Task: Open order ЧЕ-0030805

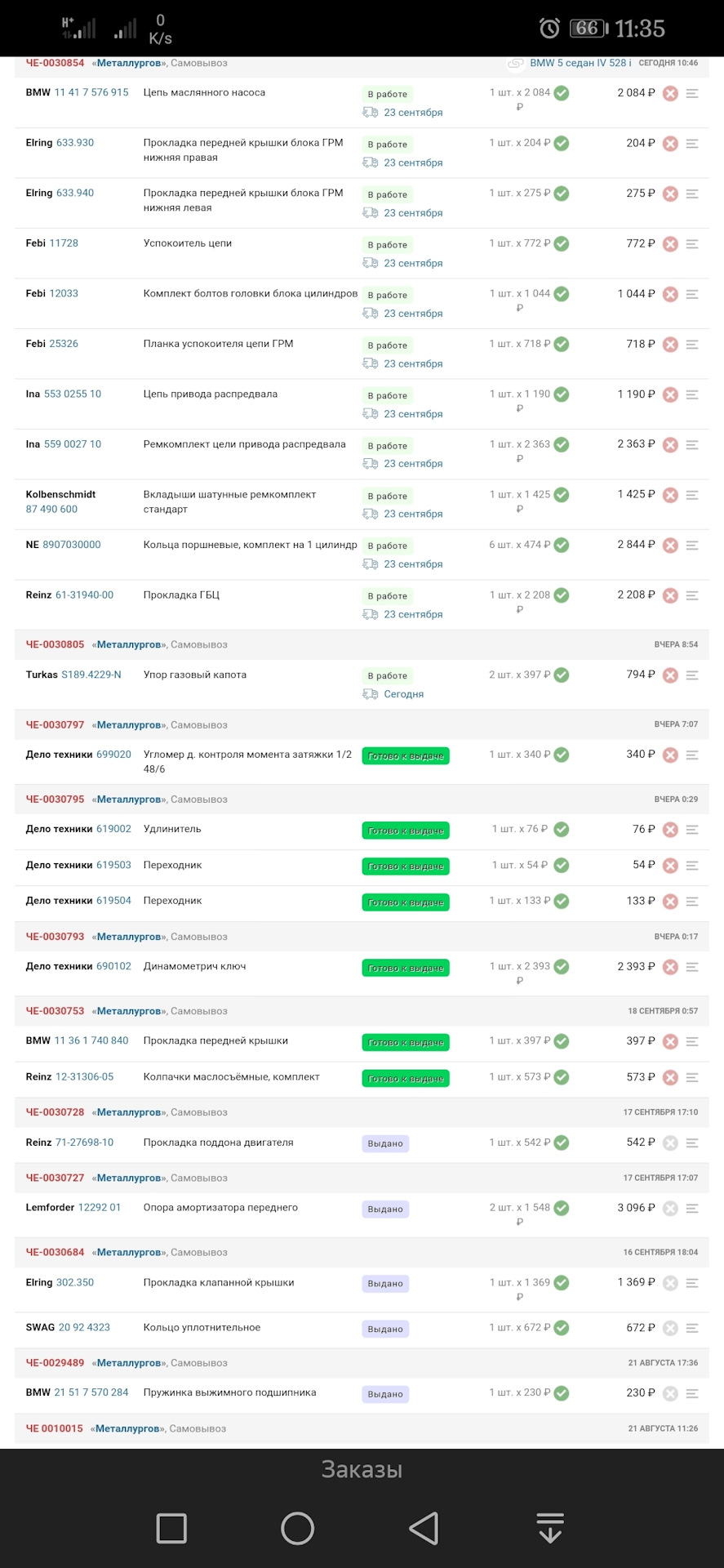Action: [x=55, y=644]
